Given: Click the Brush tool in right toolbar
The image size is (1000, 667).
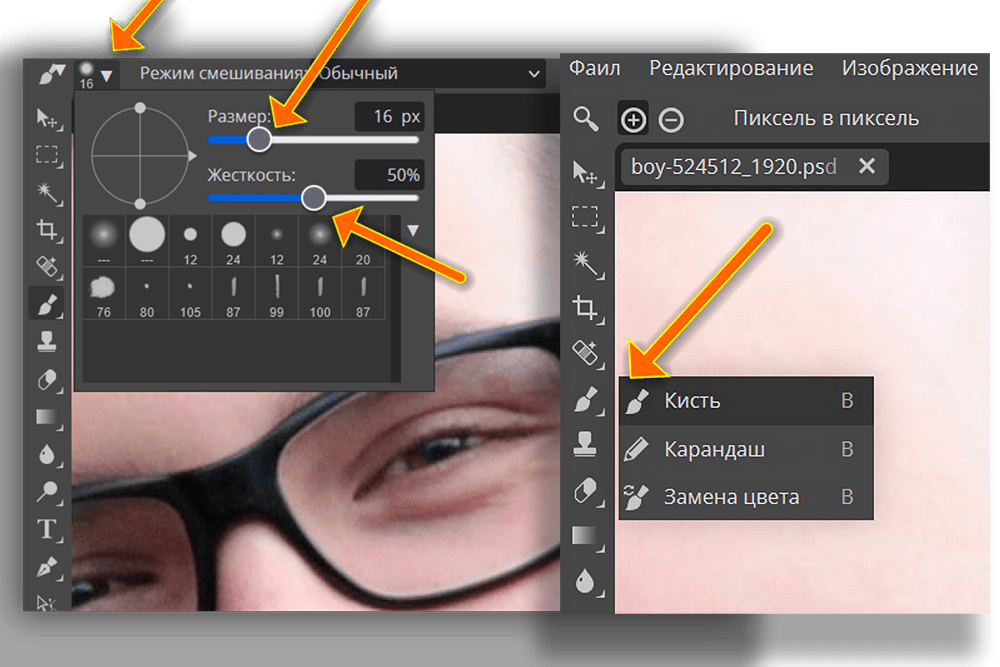Looking at the screenshot, I should pyautogui.click(x=587, y=400).
